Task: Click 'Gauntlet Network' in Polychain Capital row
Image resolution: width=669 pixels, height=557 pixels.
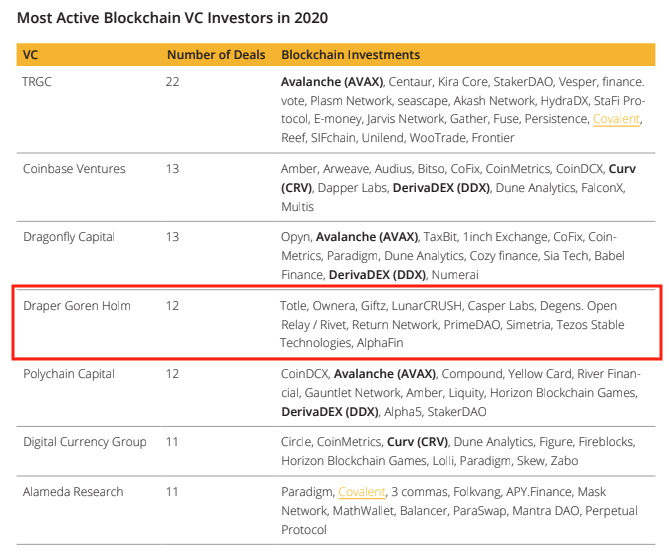Action: click(352, 393)
